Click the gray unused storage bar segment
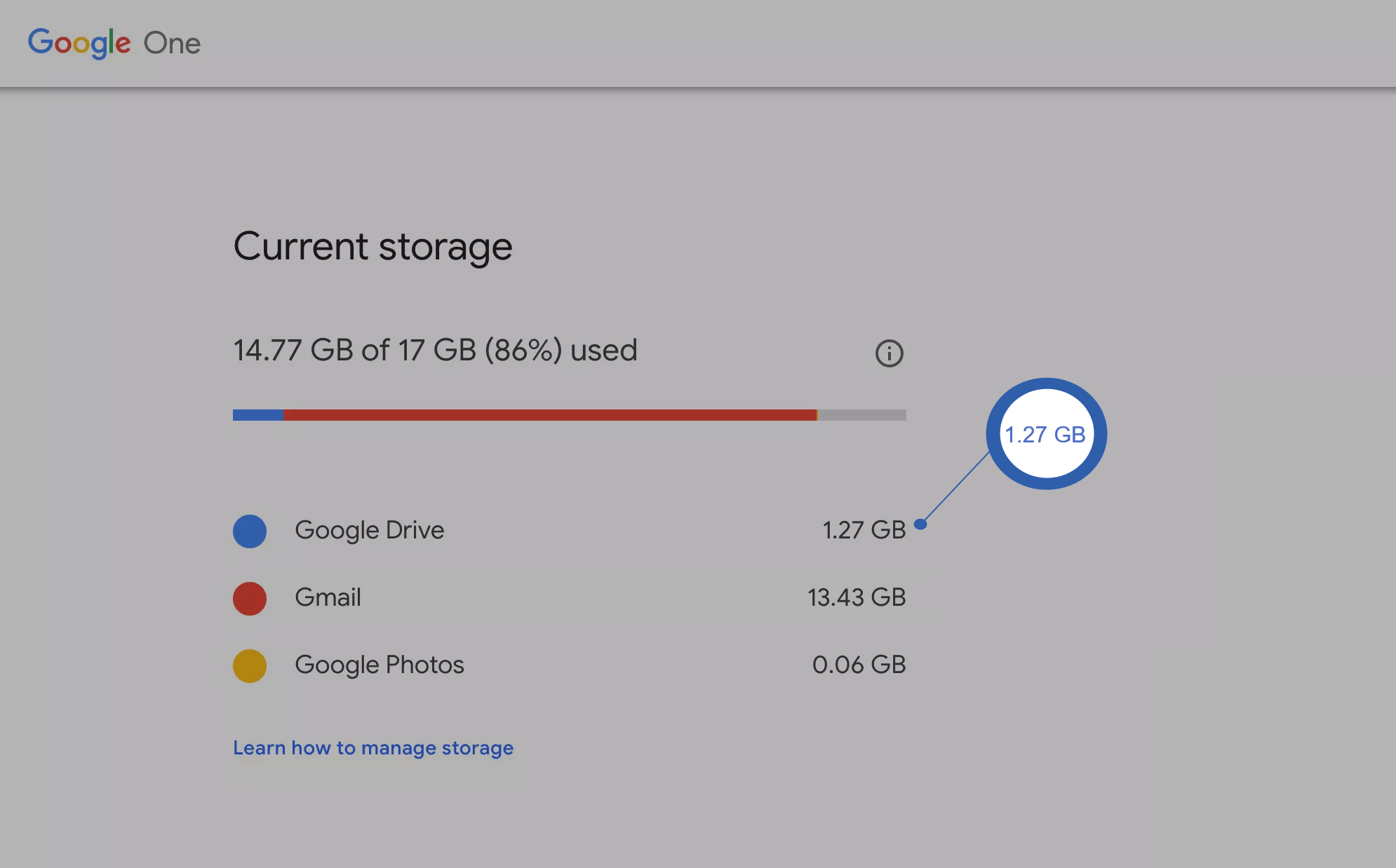 [862, 415]
